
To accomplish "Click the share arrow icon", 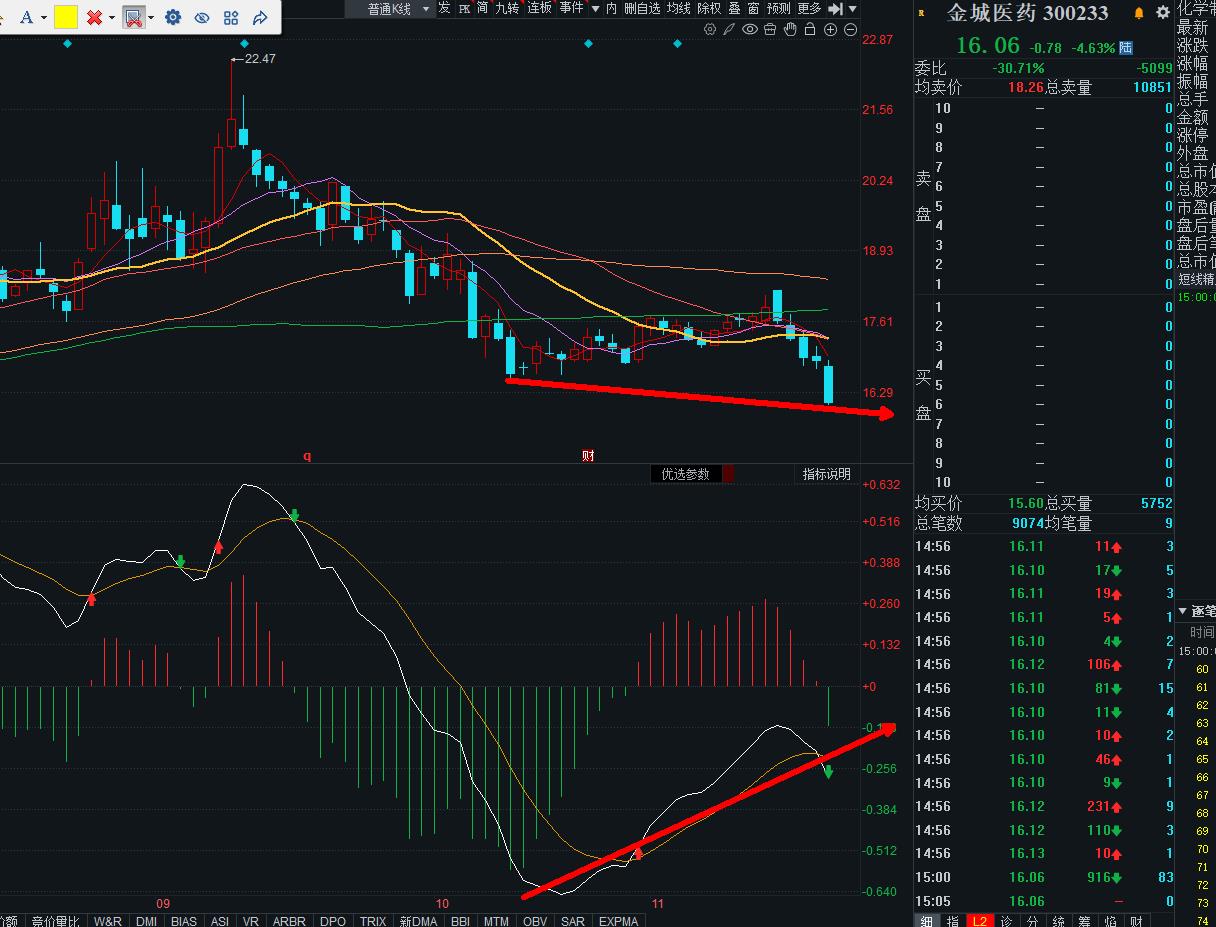I will [260, 17].
